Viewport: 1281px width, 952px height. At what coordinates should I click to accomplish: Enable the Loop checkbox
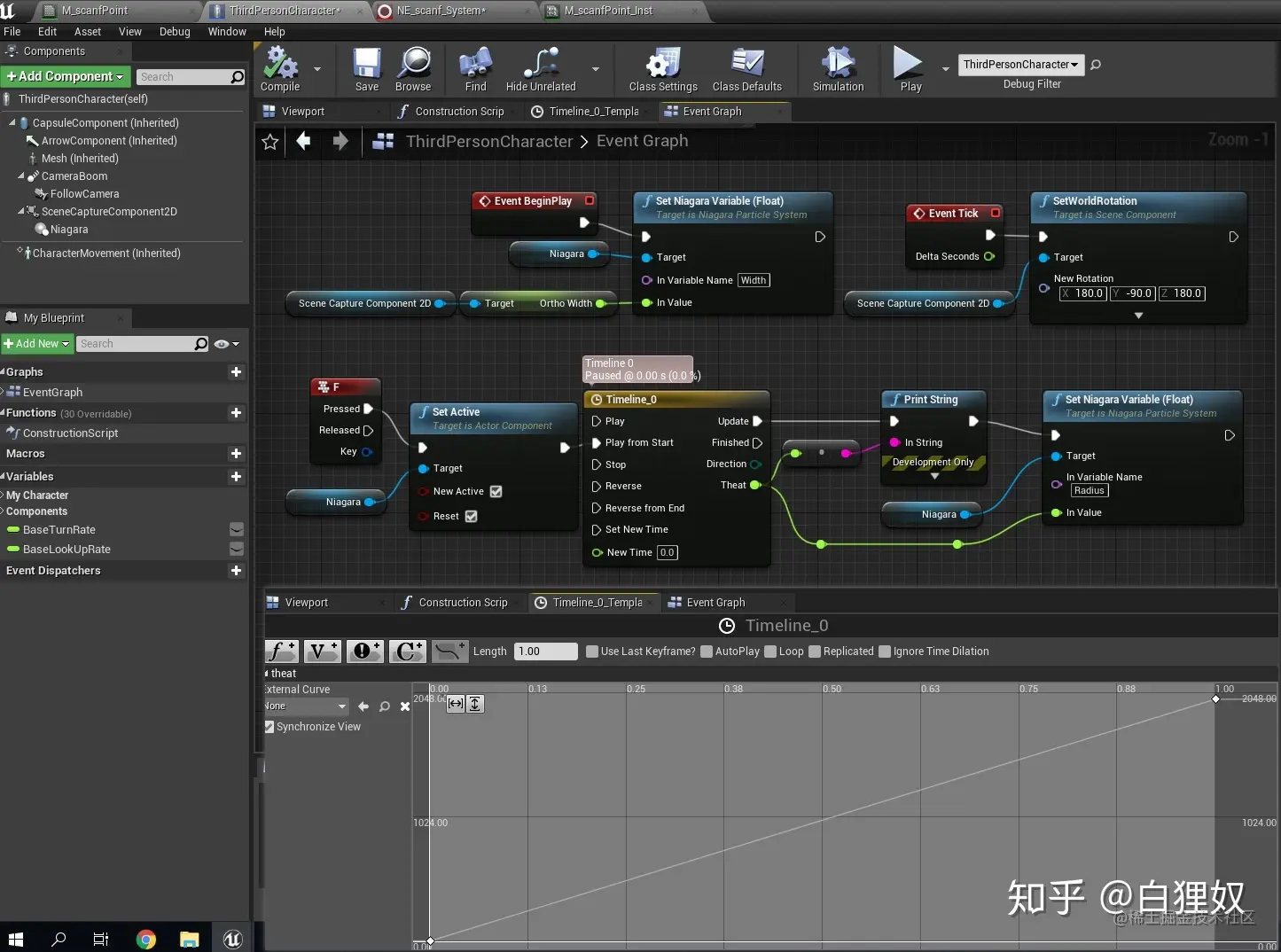coord(770,652)
